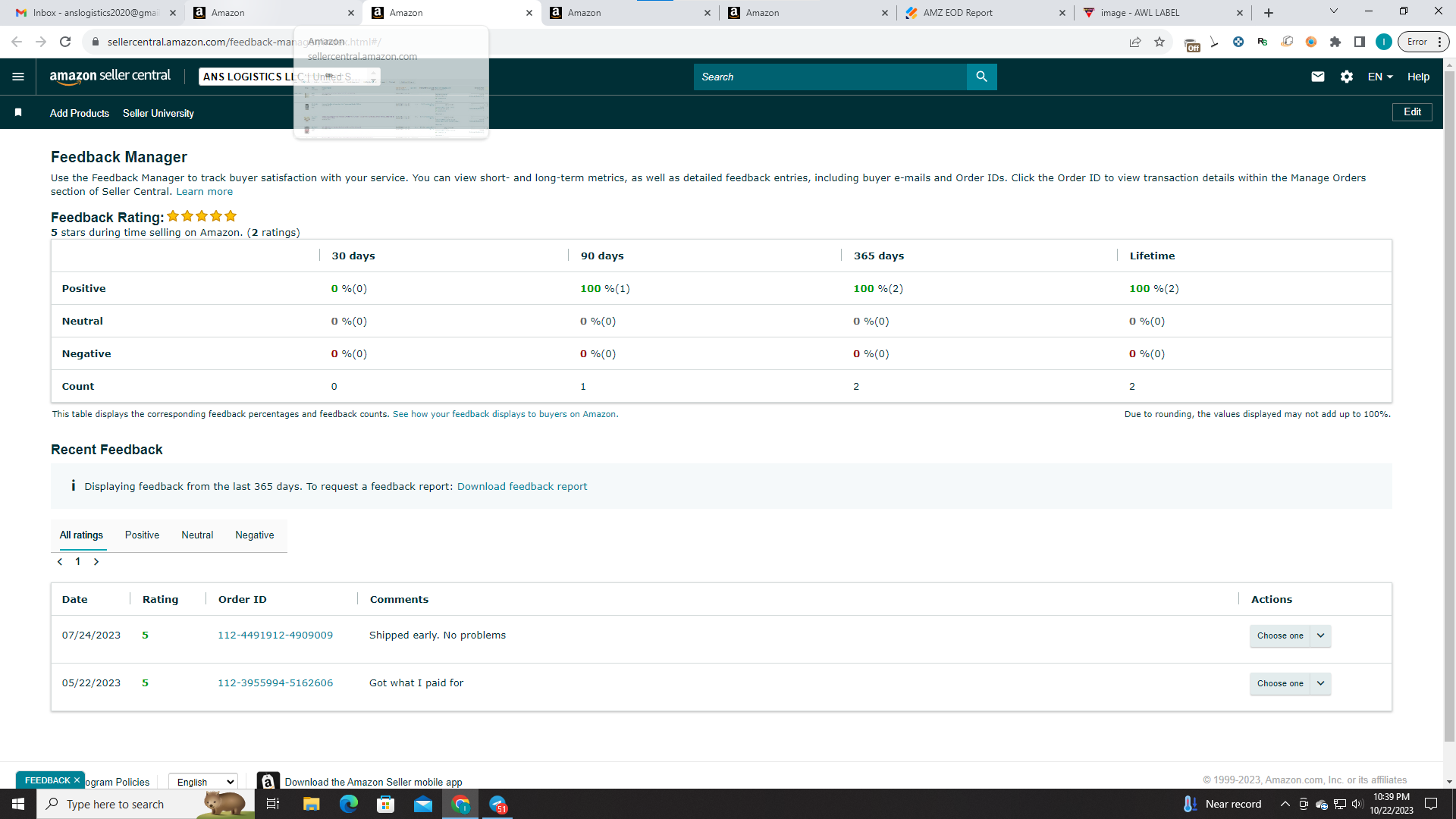Image resolution: width=1456 pixels, height=819 pixels.
Task: Toggle the Chrome side panel icon
Action: coord(1360,42)
